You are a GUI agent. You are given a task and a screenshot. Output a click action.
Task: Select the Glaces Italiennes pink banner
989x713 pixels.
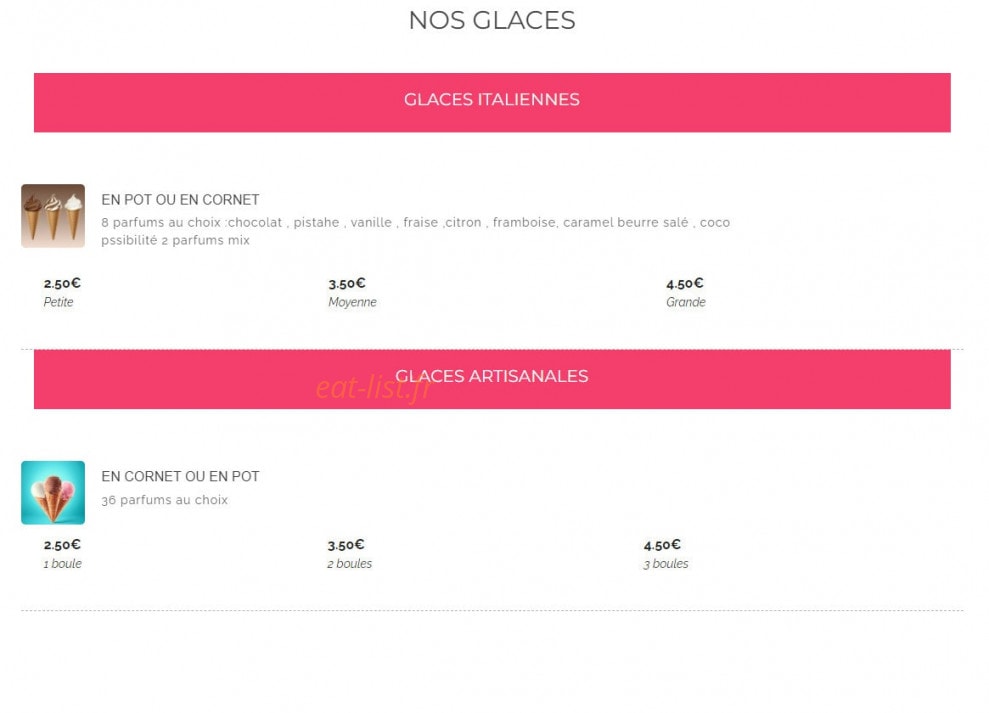[492, 102]
